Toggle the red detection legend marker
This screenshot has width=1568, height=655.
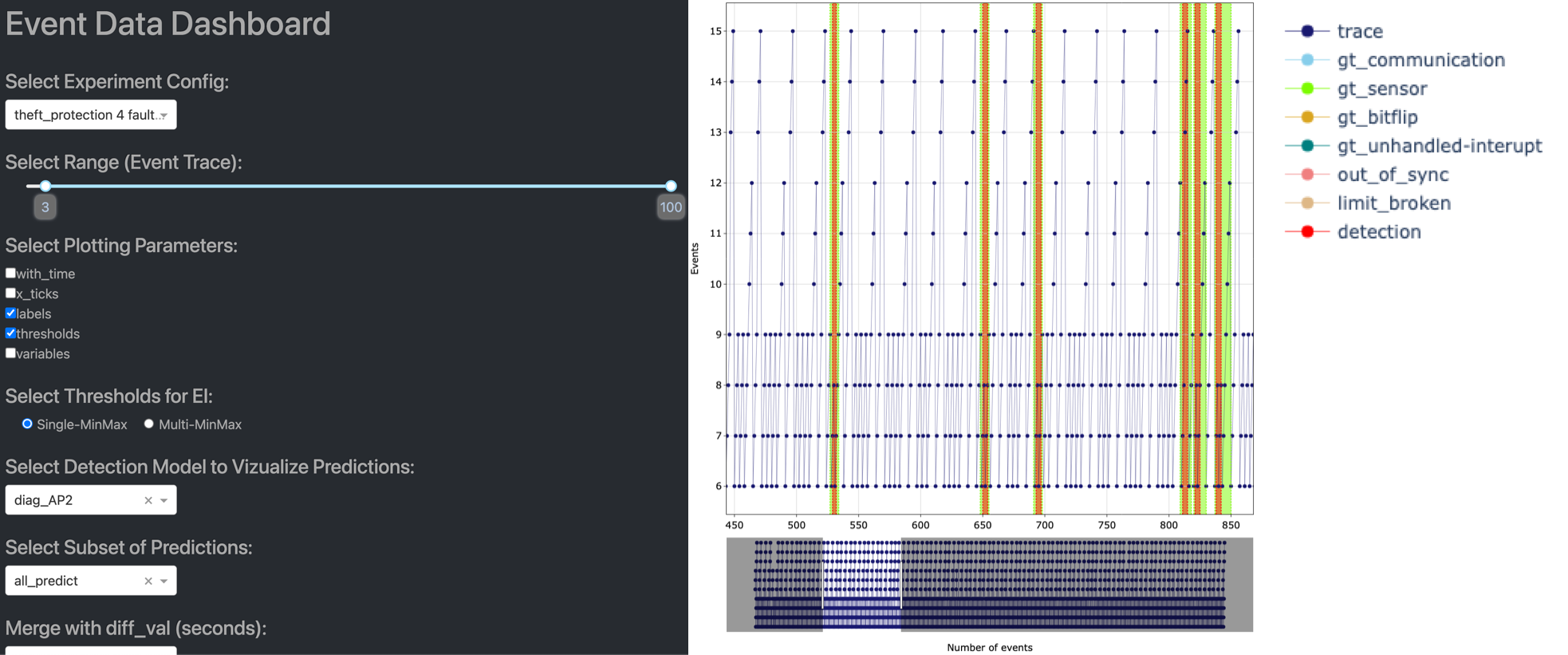[x=1307, y=232]
